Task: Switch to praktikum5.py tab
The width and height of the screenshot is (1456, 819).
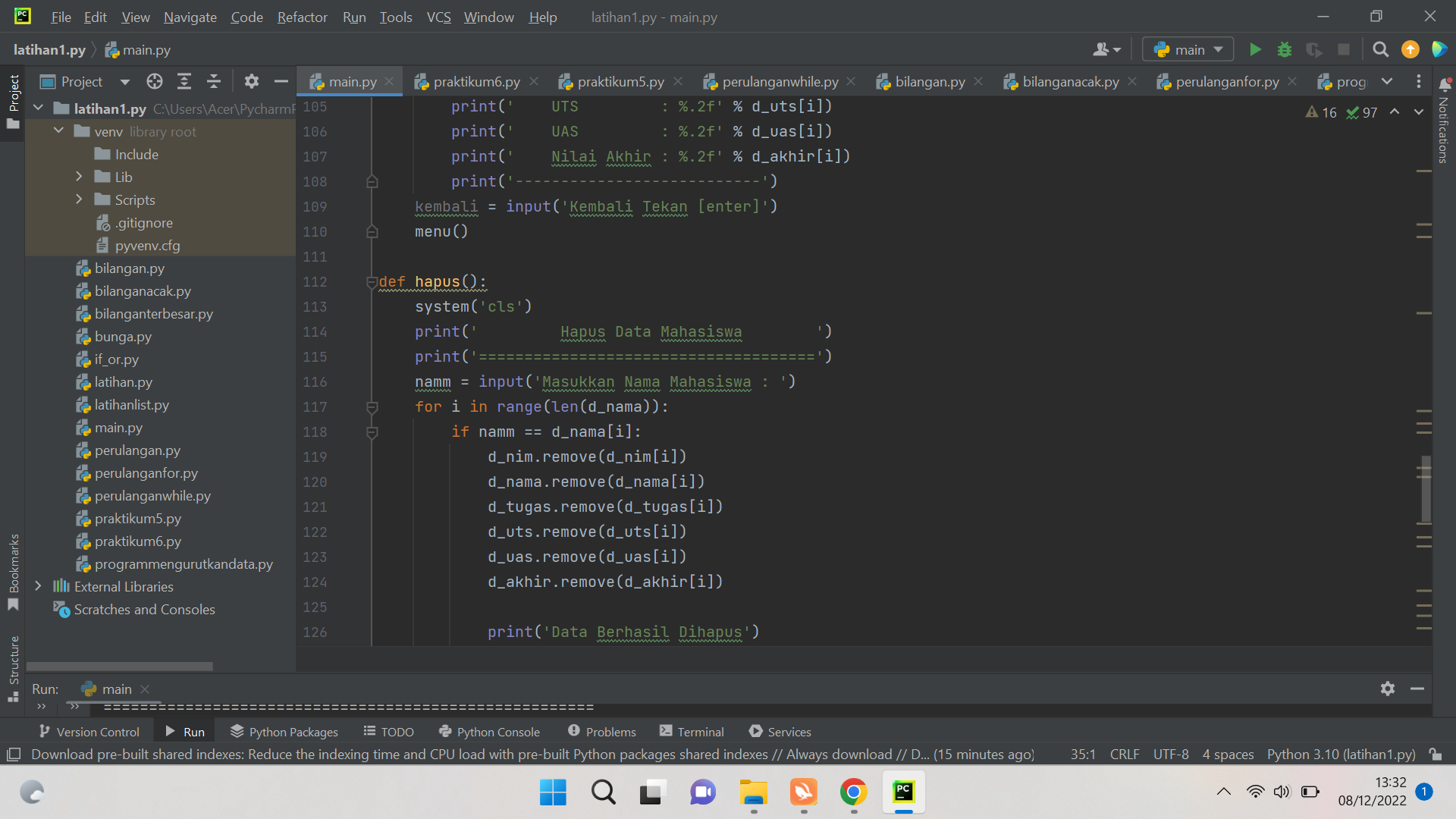Action: [x=620, y=82]
